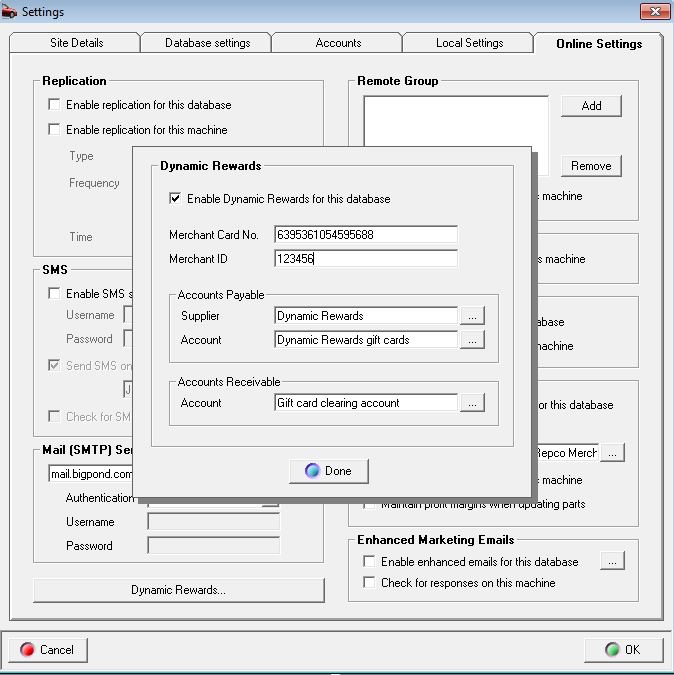This screenshot has height=675, width=674.
Task: Click Add in Remote Group
Action: (591, 106)
